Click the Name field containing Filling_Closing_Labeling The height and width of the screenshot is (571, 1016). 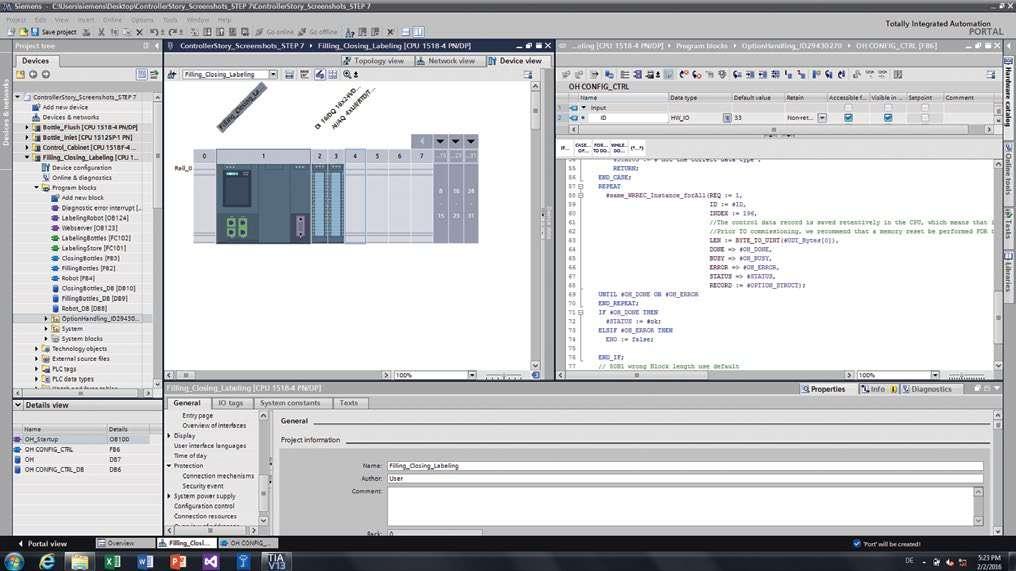pyautogui.click(x=685, y=465)
